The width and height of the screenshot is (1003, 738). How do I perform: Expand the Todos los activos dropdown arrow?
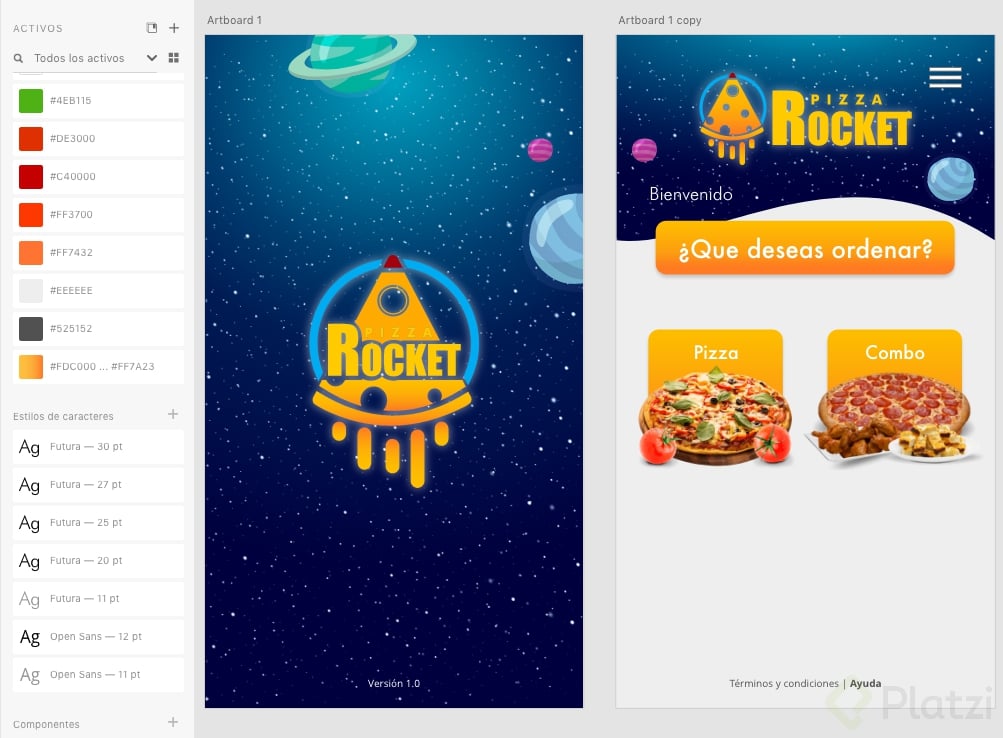tap(152, 58)
